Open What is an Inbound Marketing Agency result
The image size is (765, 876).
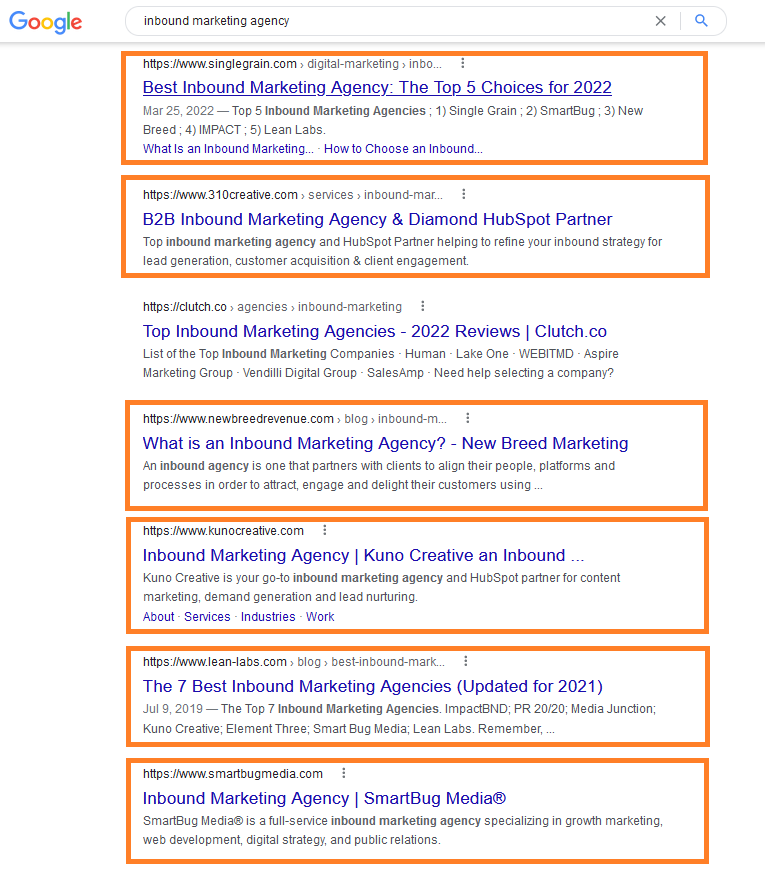[386, 443]
